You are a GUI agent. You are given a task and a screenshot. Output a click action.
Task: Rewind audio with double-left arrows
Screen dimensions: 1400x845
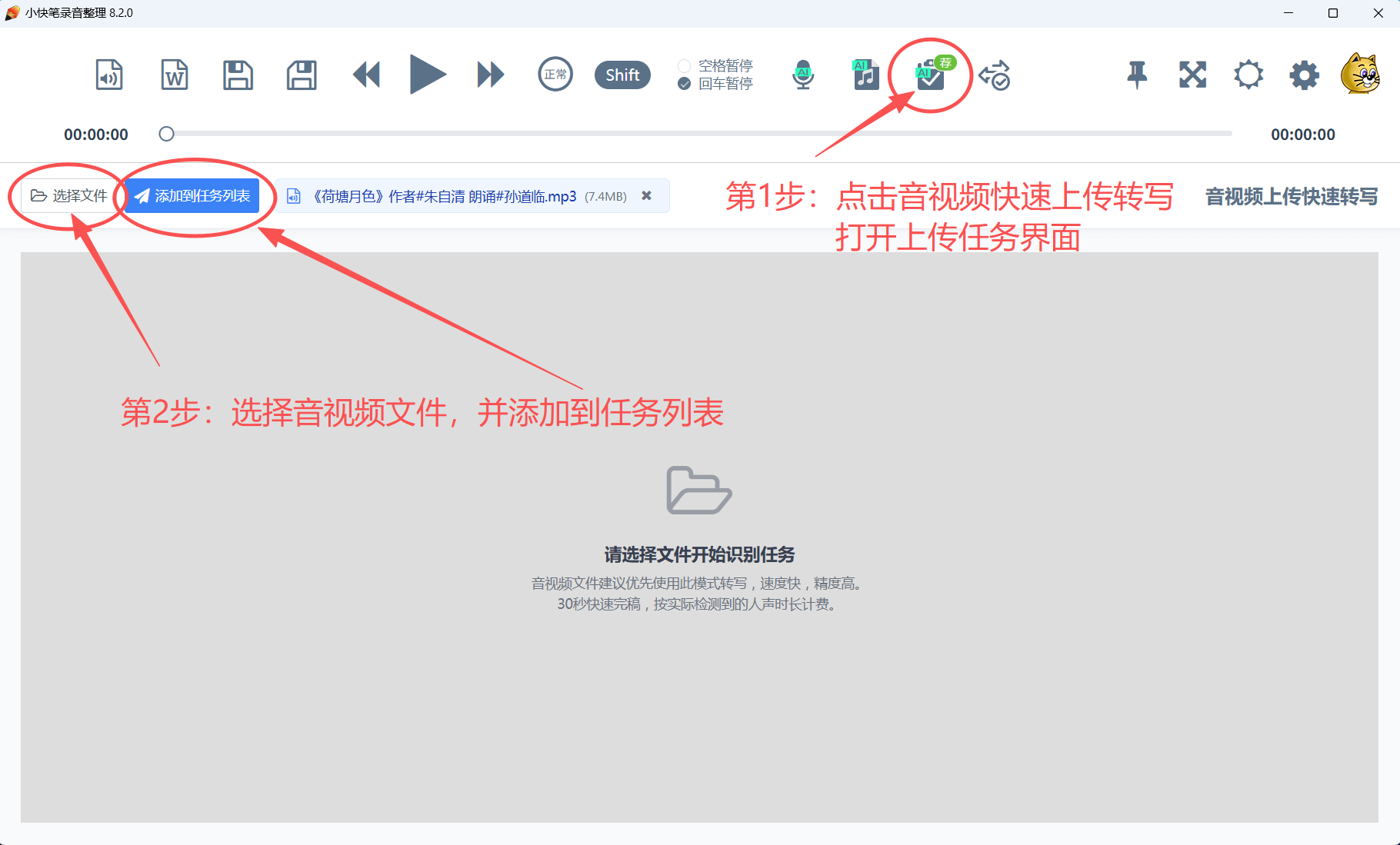coord(366,75)
